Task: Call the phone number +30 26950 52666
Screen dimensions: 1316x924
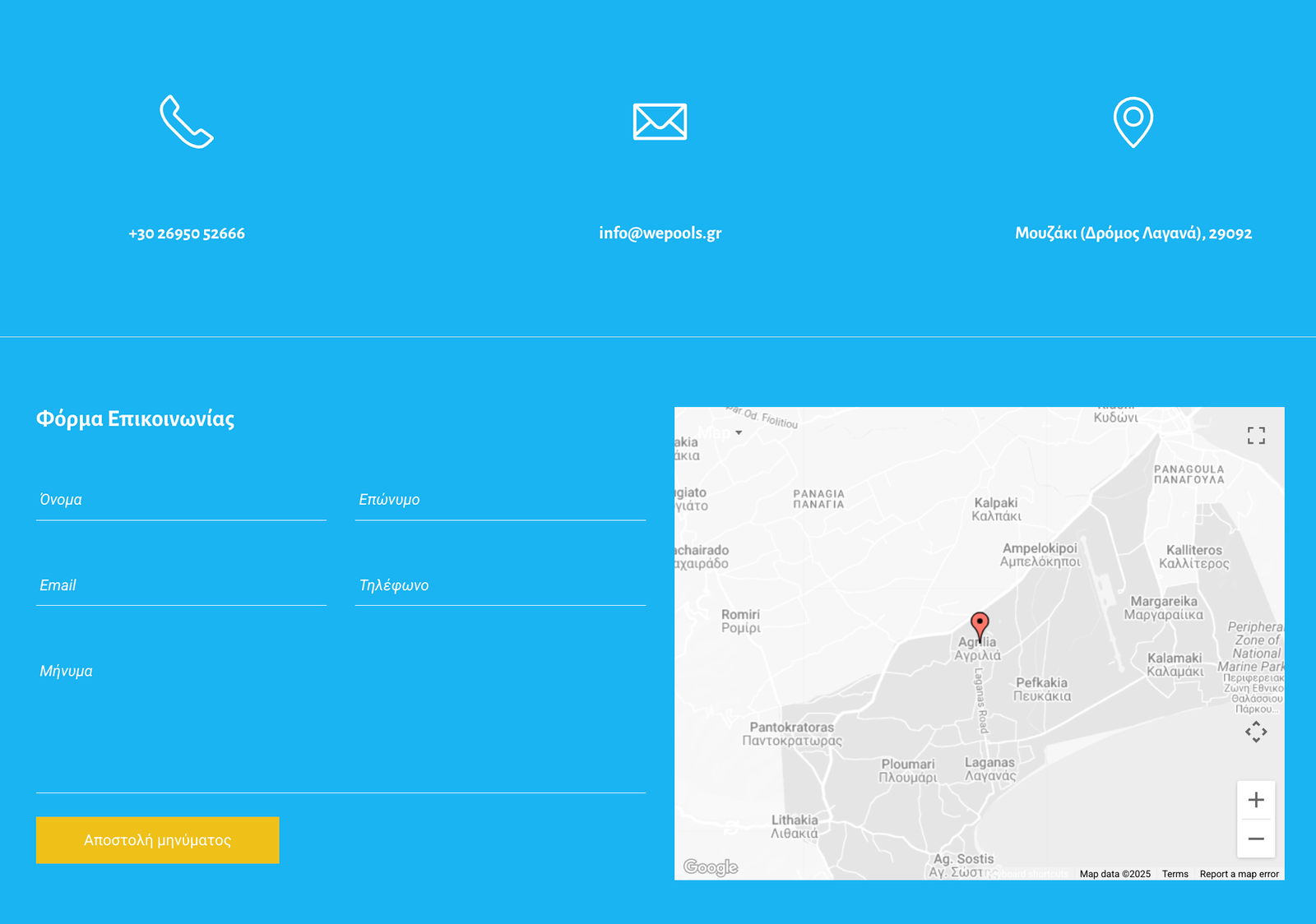Action: click(x=187, y=233)
